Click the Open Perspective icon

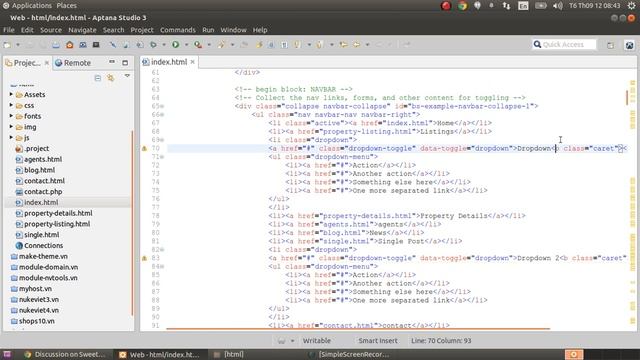[x=610, y=45]
